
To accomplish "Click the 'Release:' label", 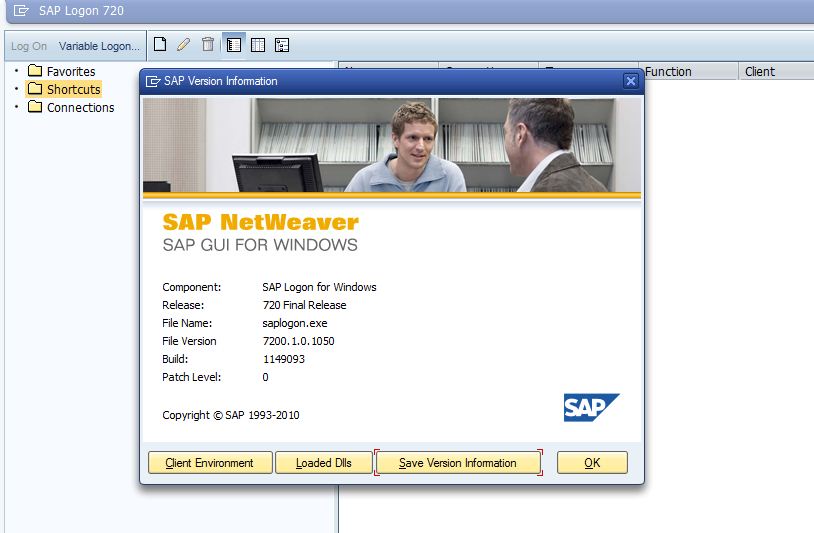I will (183, 305).
